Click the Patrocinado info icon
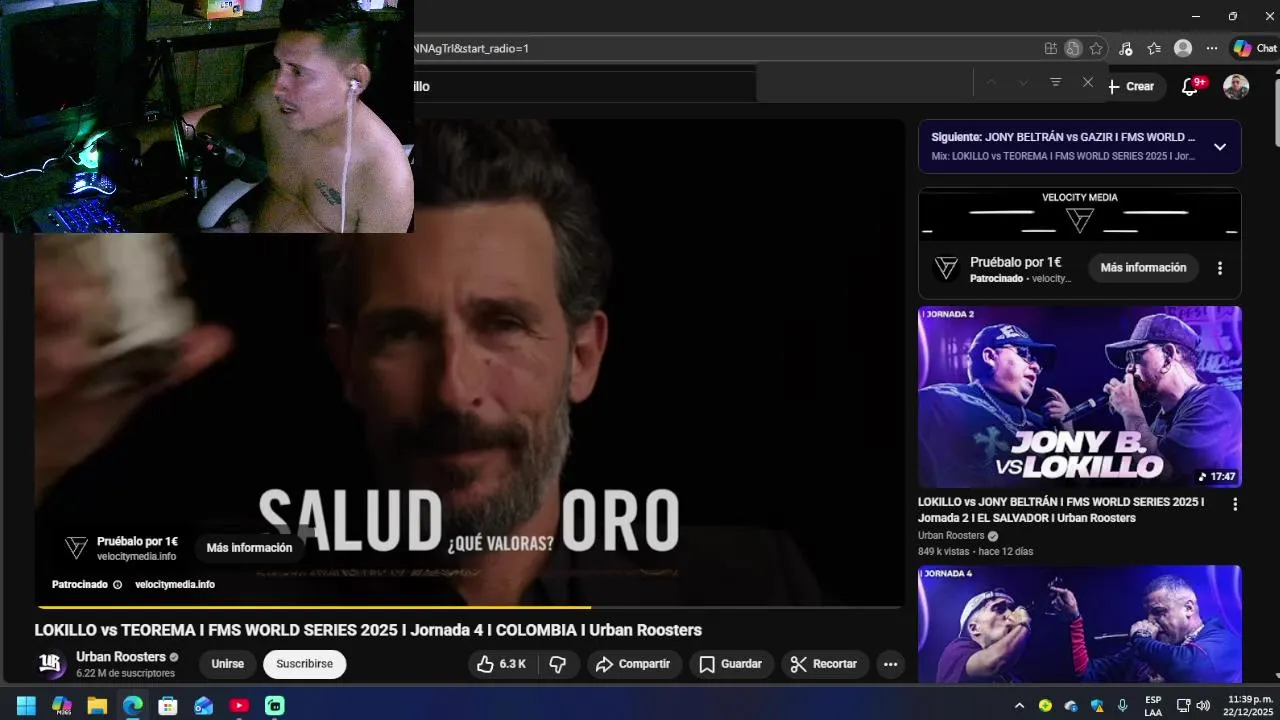 (x=117, y=585)
